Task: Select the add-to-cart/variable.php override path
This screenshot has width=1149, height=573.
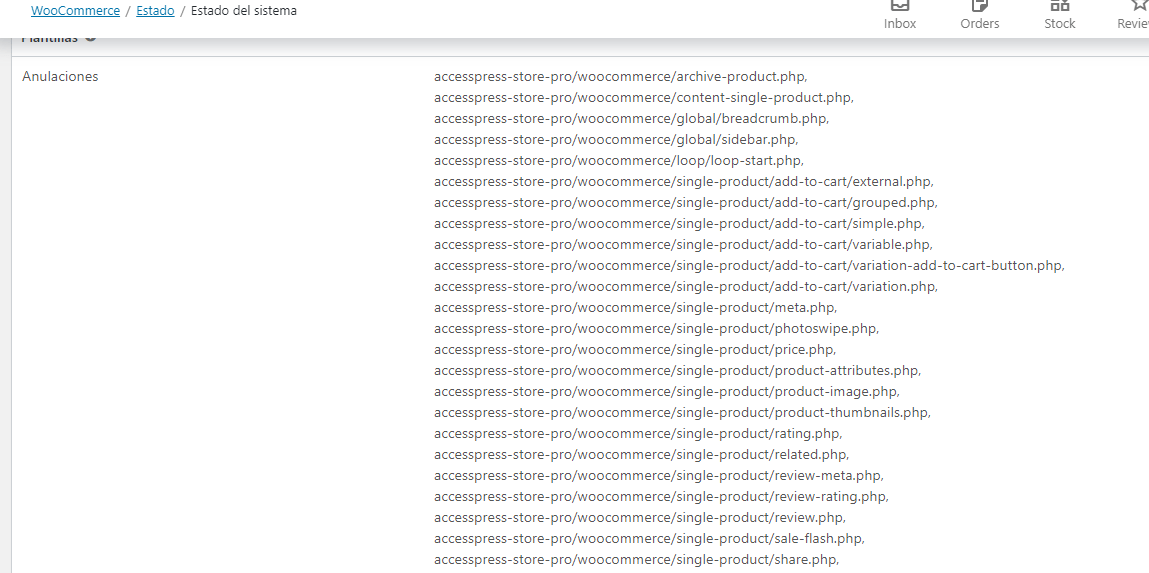Action: (x=684, y=244)
